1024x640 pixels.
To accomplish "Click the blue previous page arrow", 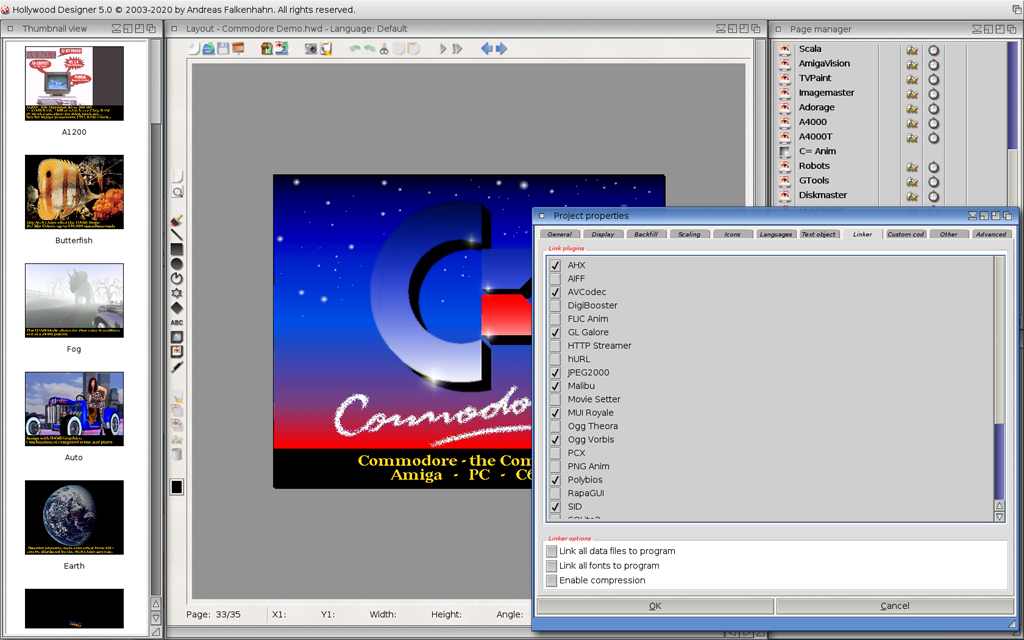I will pyautogui.click(x=487, y=48).
